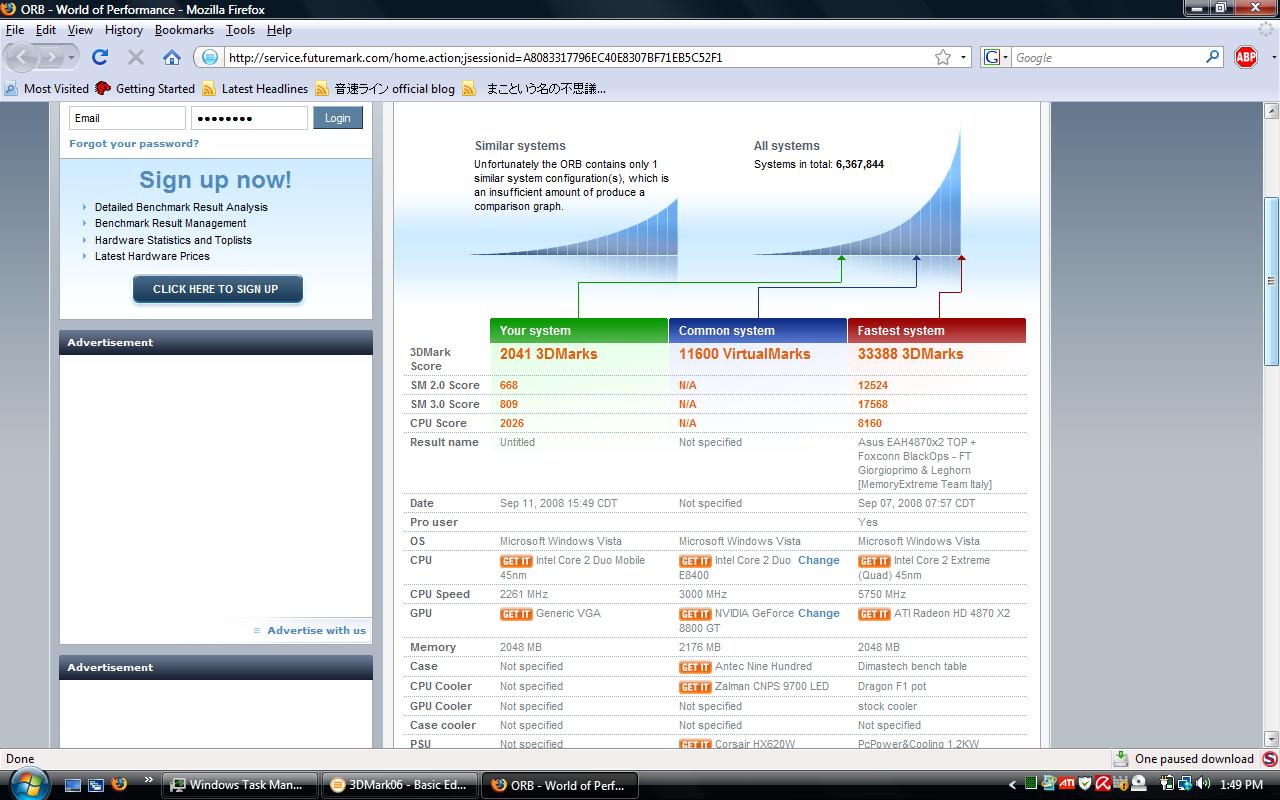Click Change next to the E8400 CPU
This screenshot has width=1280, height=800.
point(818,560)
